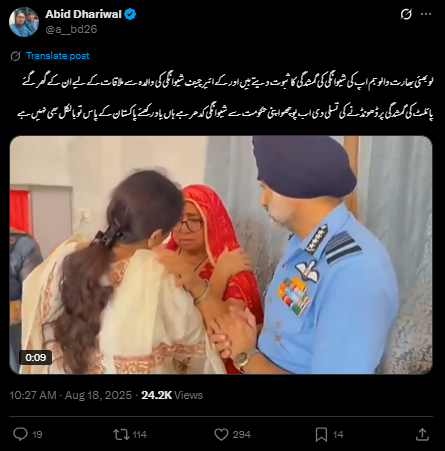This screenshot has width=445, height=451.
Task: Click the 0:09 video duration badge
Action: pyautogui.click(x=35, y=358)
